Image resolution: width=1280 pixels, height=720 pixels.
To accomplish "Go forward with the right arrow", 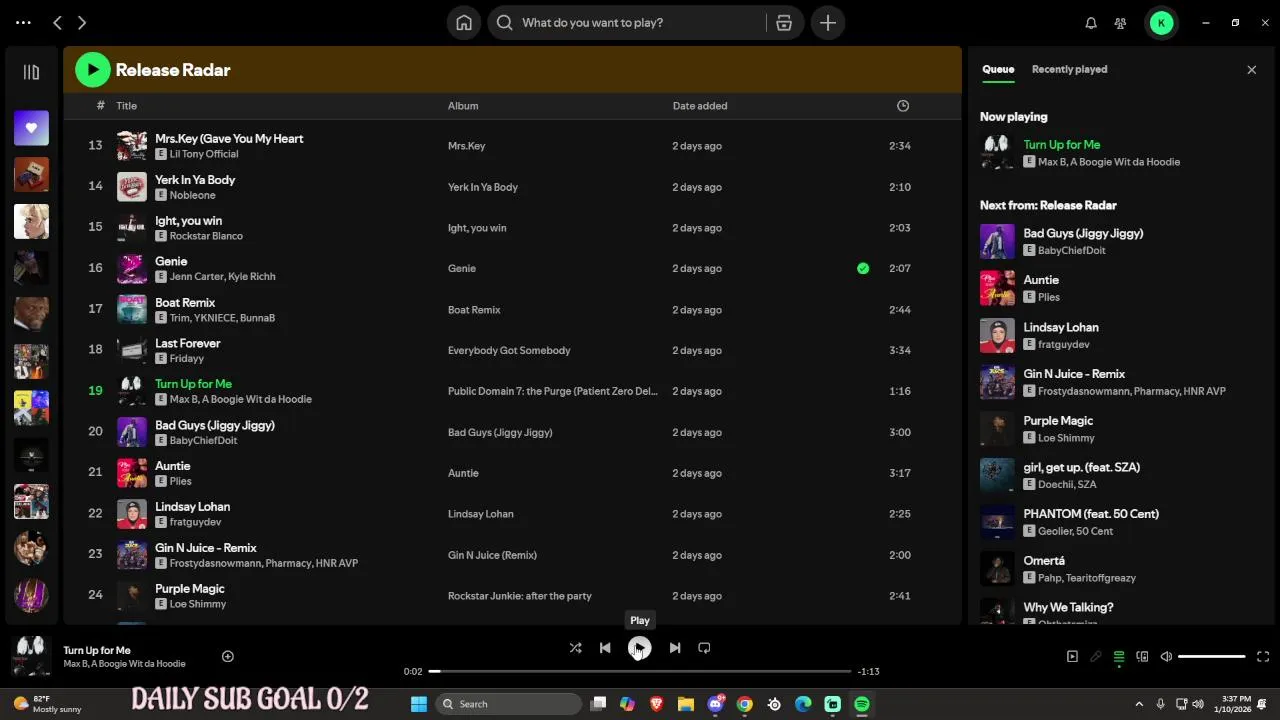I will pyautogui.click(x=82, y=23).
